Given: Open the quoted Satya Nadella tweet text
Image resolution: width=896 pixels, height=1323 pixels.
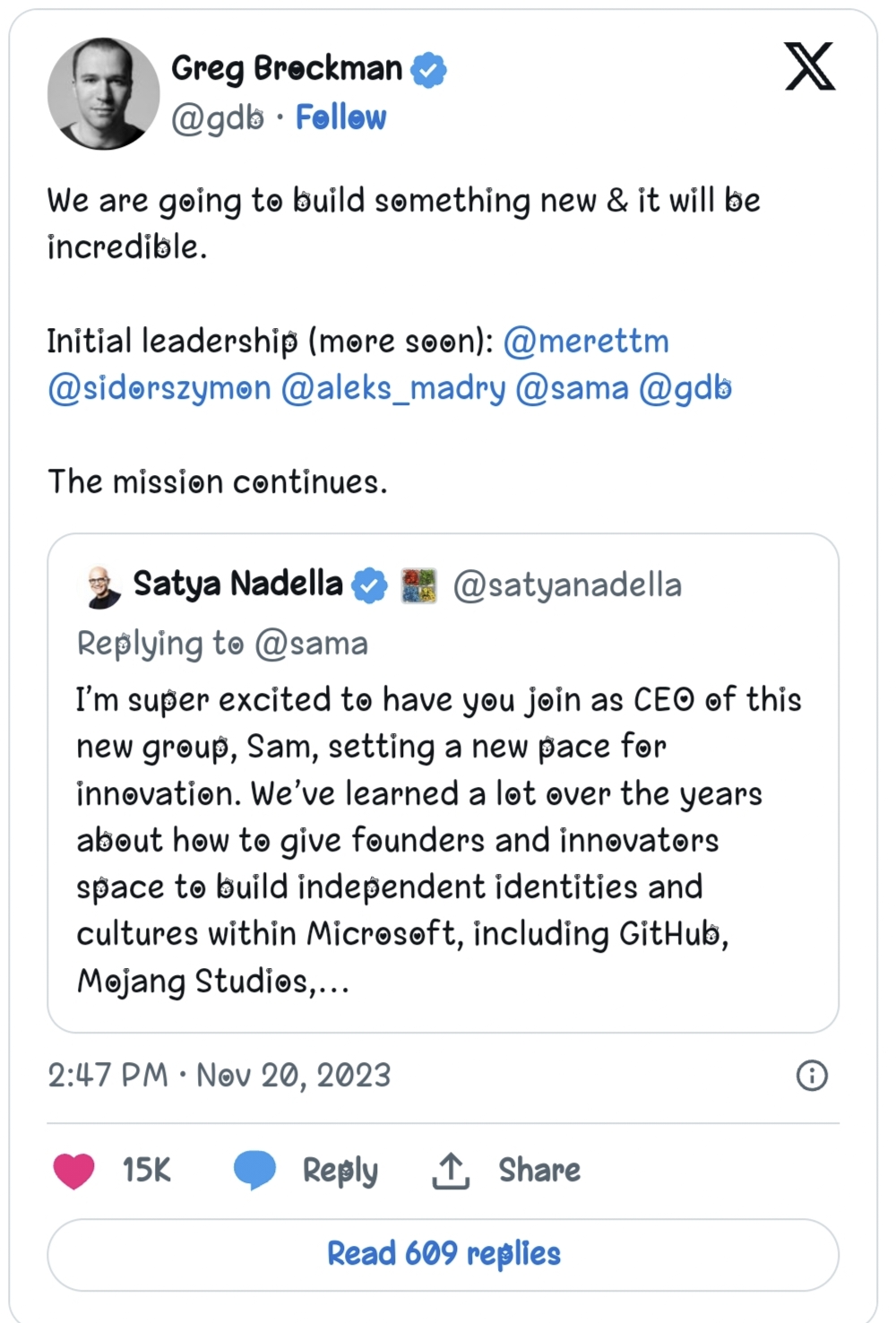Looking at the screenshot, I should pos(439,840).
